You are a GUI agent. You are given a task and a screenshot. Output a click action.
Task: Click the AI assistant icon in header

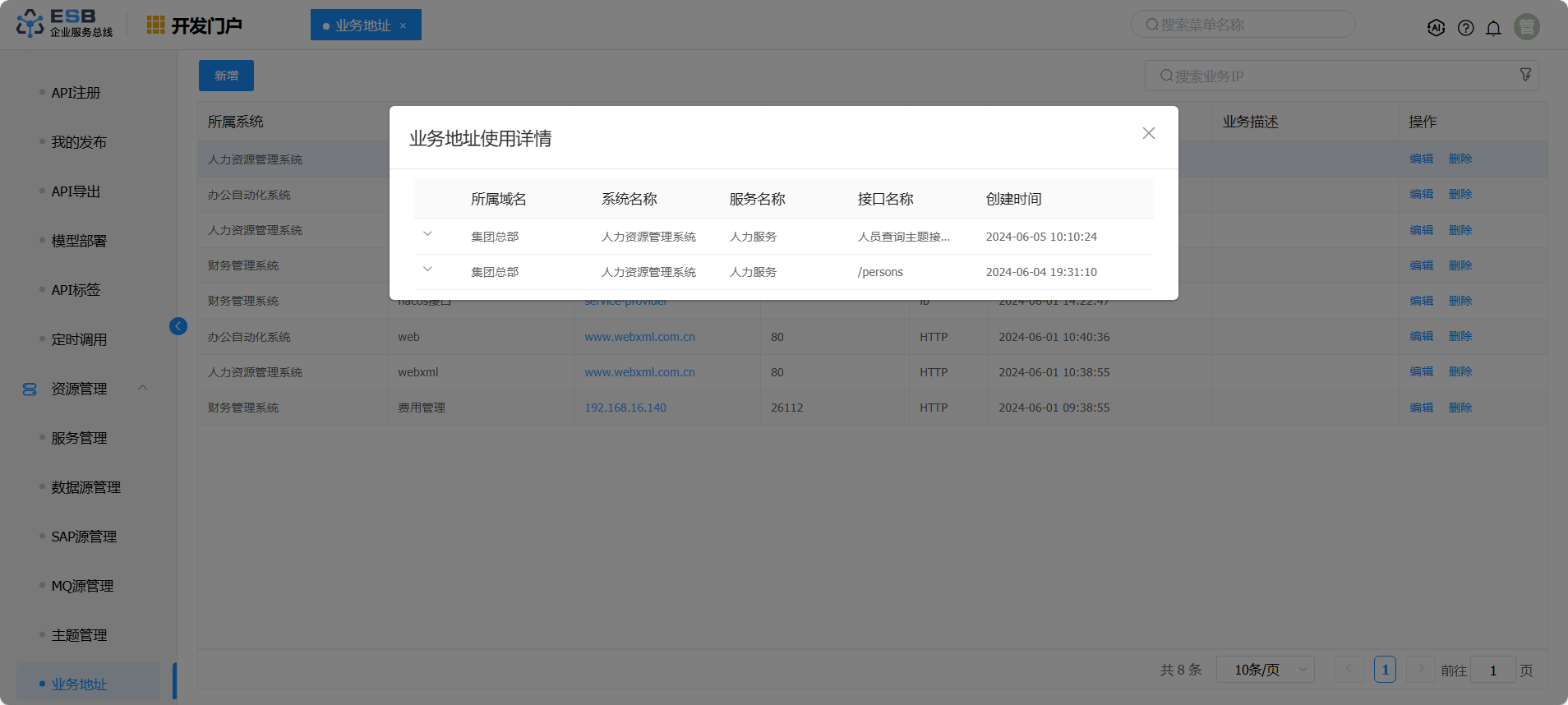point(1436,28)
